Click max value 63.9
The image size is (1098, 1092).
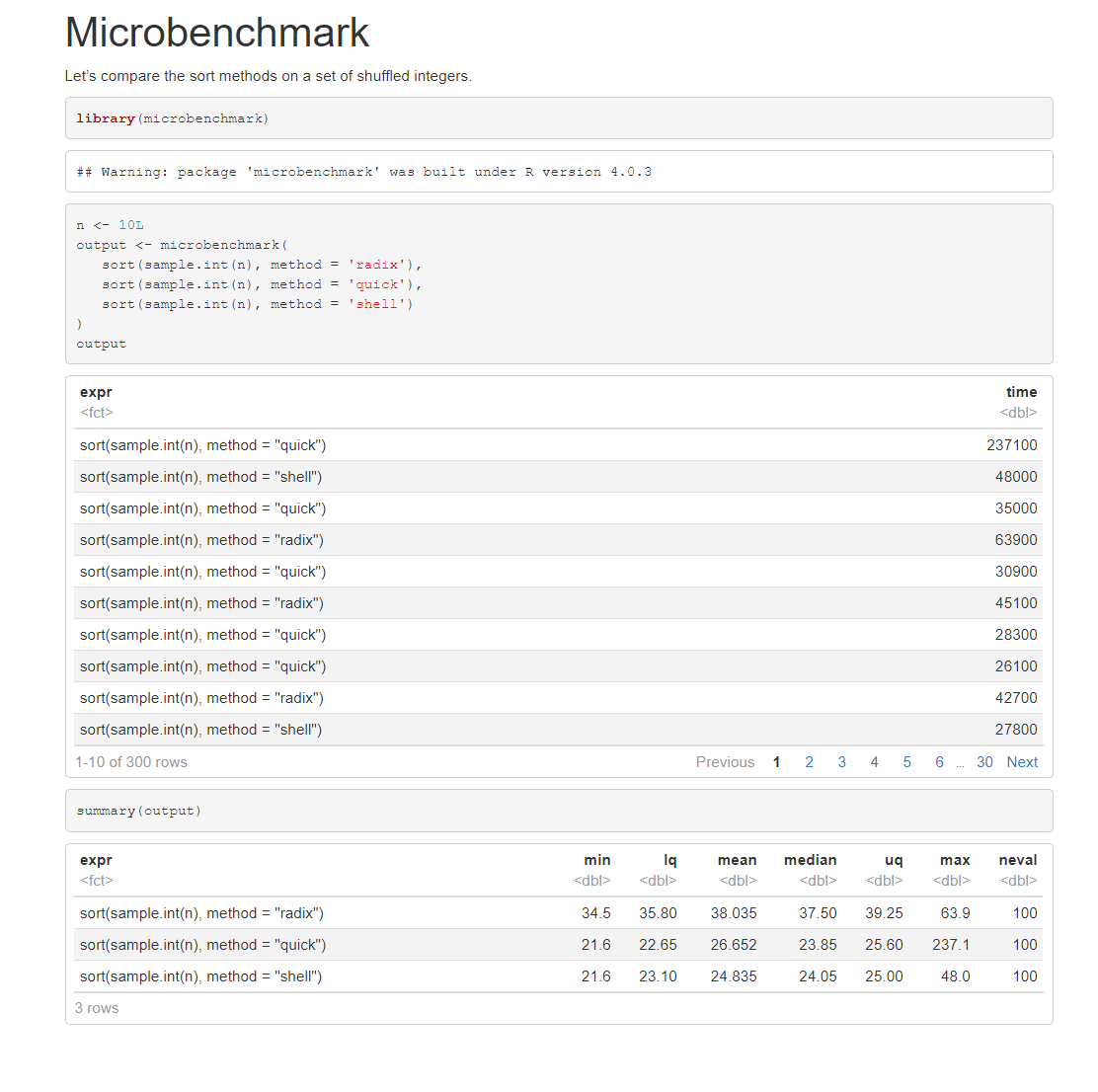[955, 913]
